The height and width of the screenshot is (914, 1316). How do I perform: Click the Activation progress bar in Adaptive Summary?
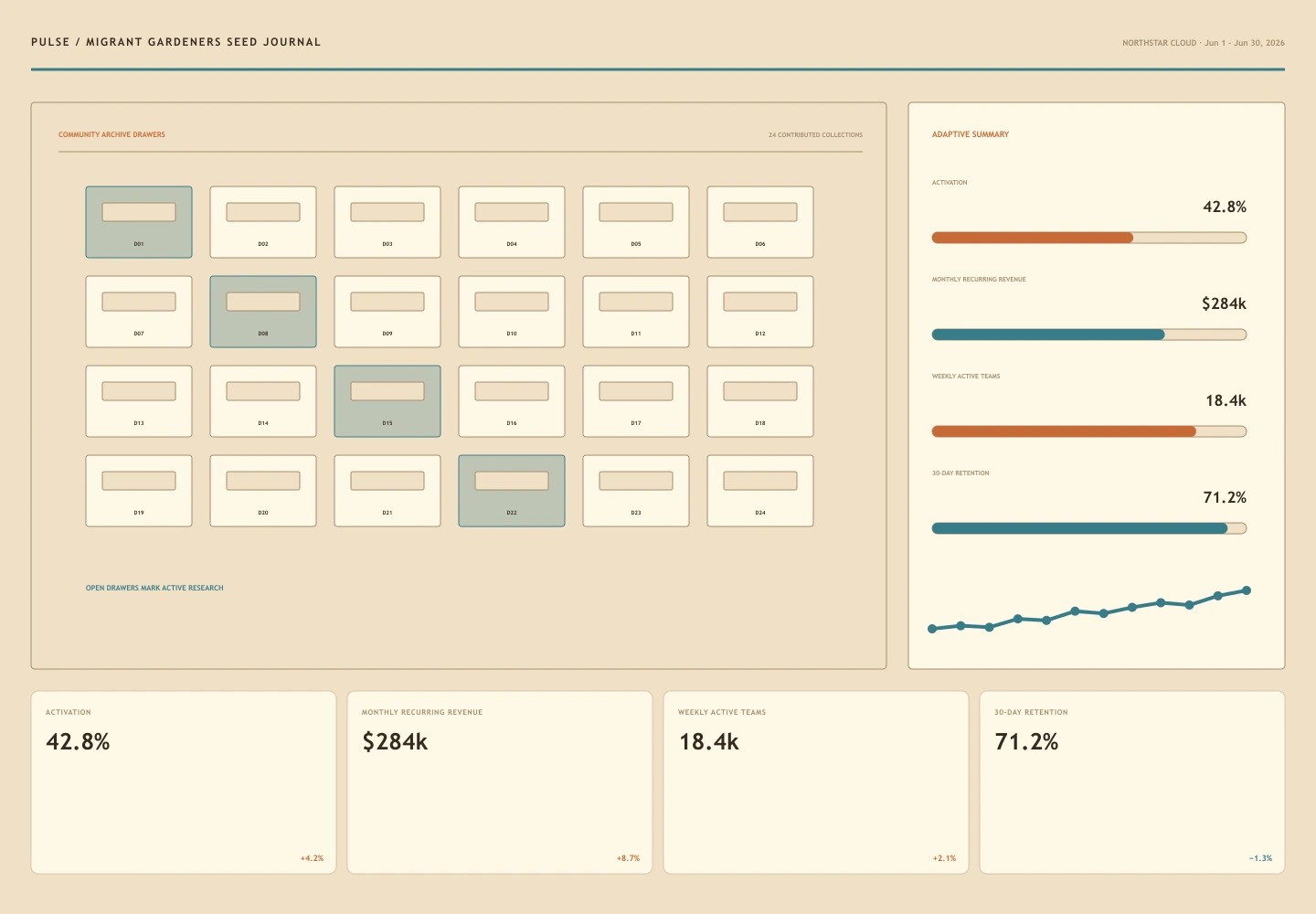pos(1089,238)
